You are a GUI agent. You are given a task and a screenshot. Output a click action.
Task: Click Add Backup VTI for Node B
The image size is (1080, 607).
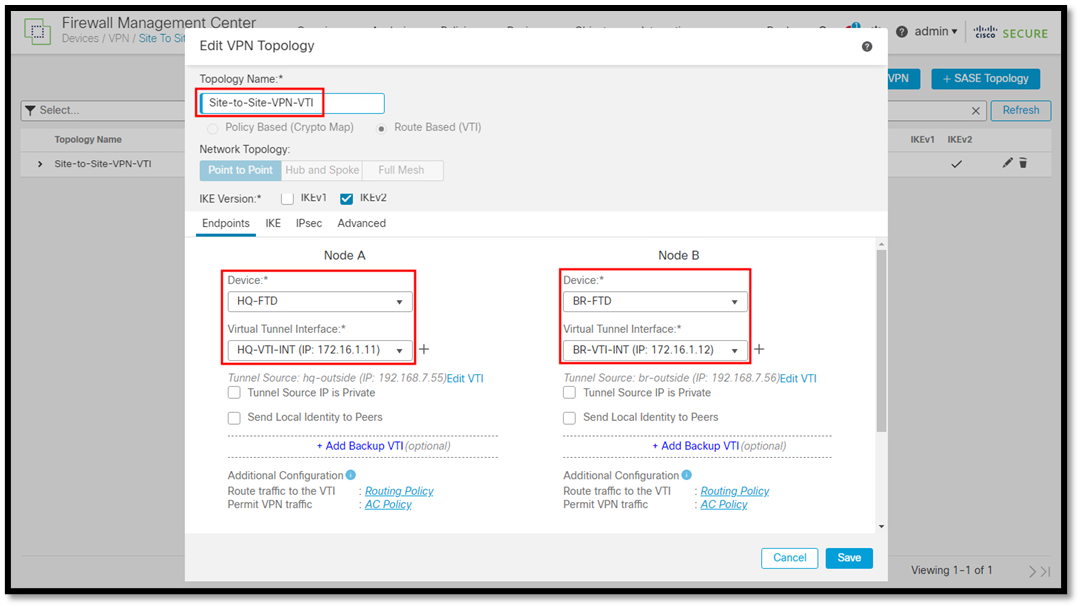tap(696, 446)
